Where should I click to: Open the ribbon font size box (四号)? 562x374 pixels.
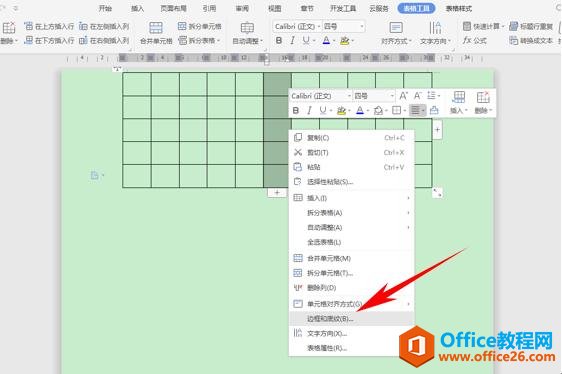(x=343, y=27)
